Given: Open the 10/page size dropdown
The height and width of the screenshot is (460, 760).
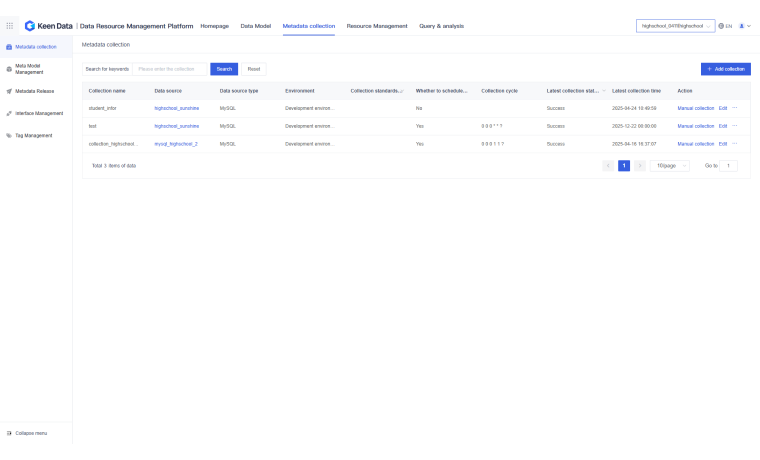Looking at the screenshot, I should coord(669,165).
